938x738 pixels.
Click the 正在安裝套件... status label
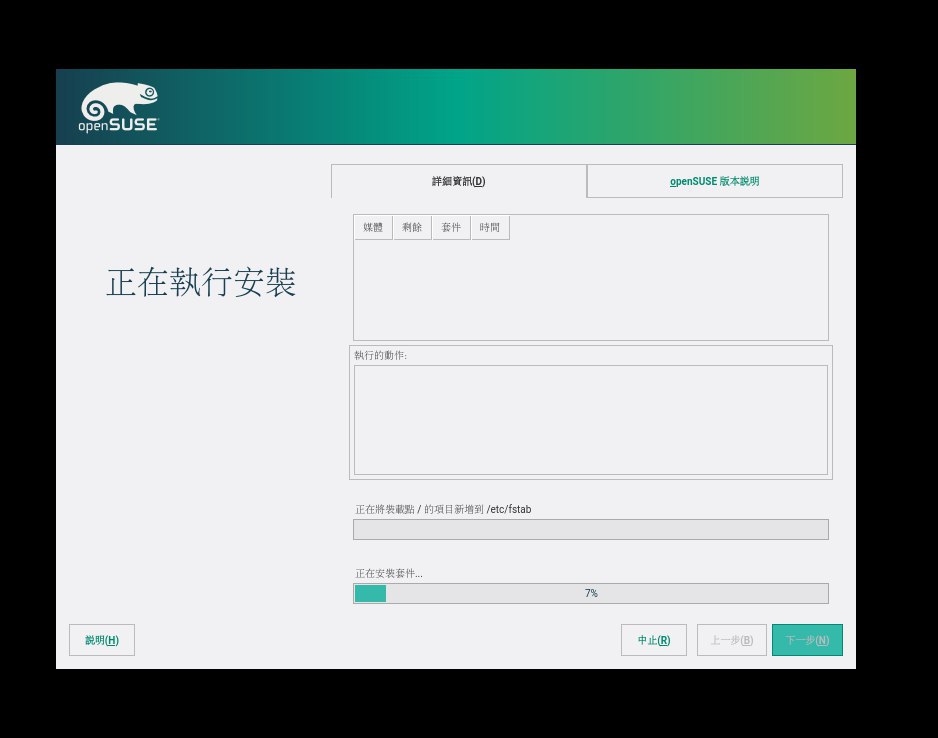click(x=389, y=574)
